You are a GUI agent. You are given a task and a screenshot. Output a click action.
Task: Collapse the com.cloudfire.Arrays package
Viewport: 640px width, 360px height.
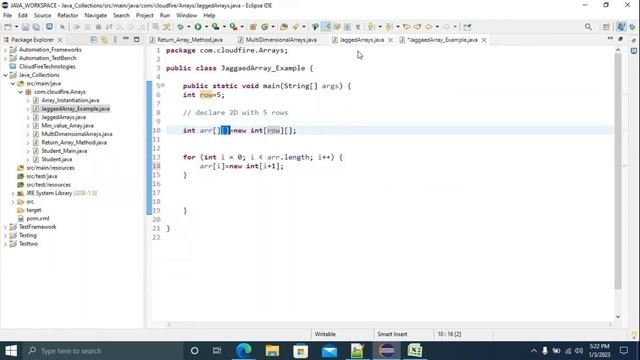[x=20, y=92]
